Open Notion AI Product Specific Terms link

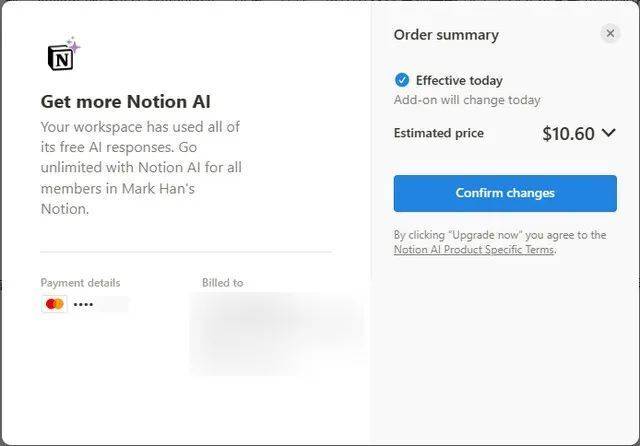tap(473, 250)
